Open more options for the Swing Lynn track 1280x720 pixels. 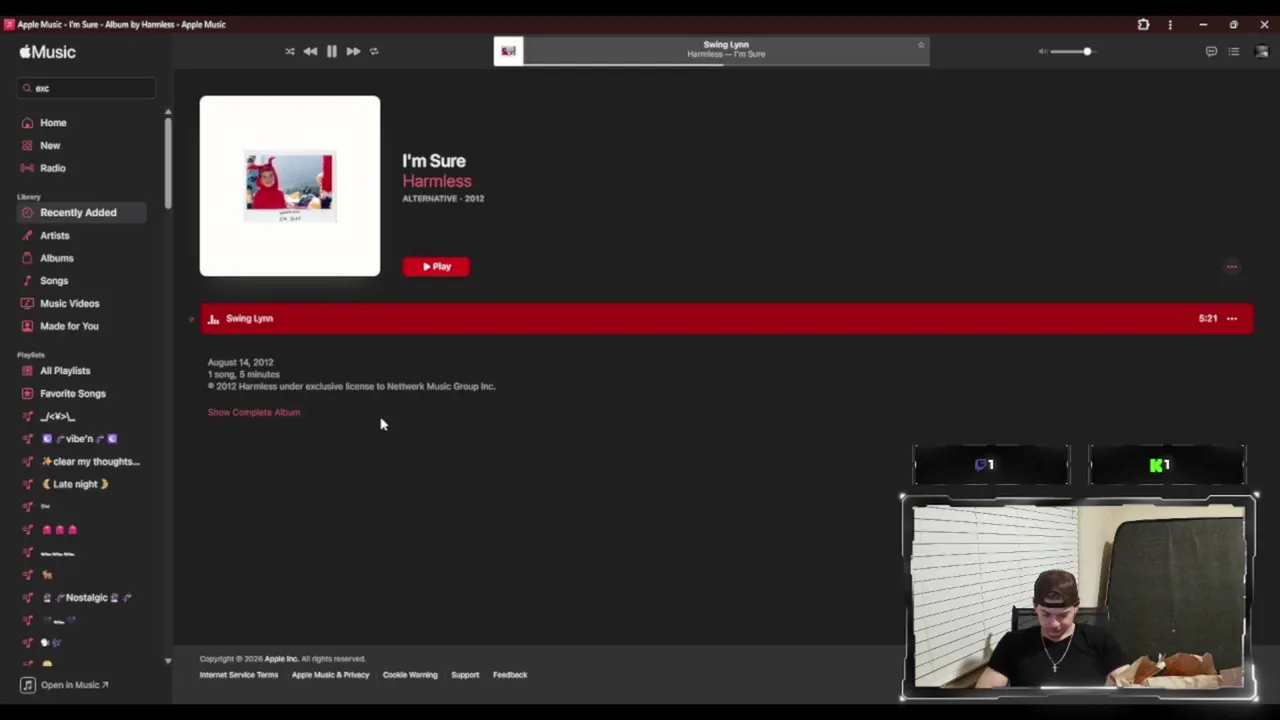coord(1232,319)
